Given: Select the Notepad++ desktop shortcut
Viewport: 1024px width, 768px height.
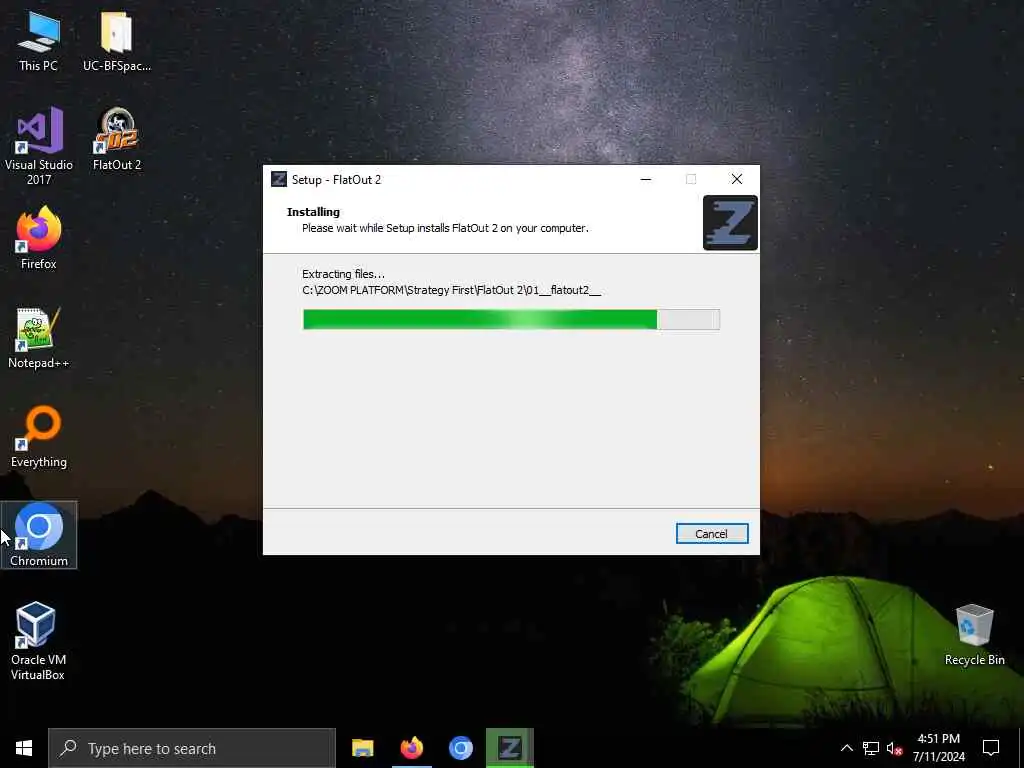Looking at the screenshot, I should (x=39, y=338).
